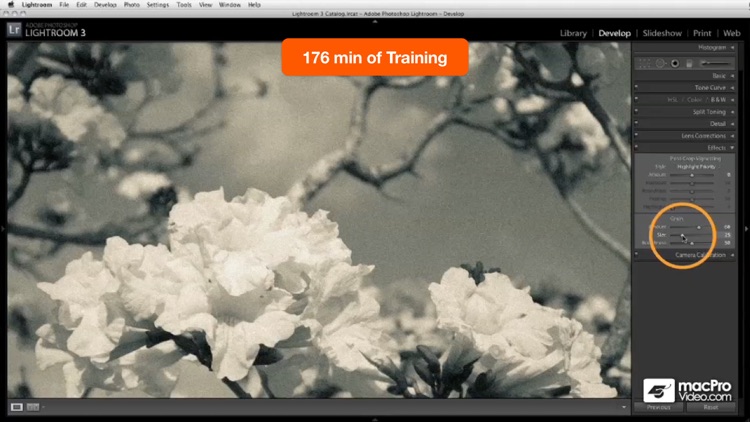Open the File menu
The height and width of the screenshot is (422, 750).
pos(64,5)
